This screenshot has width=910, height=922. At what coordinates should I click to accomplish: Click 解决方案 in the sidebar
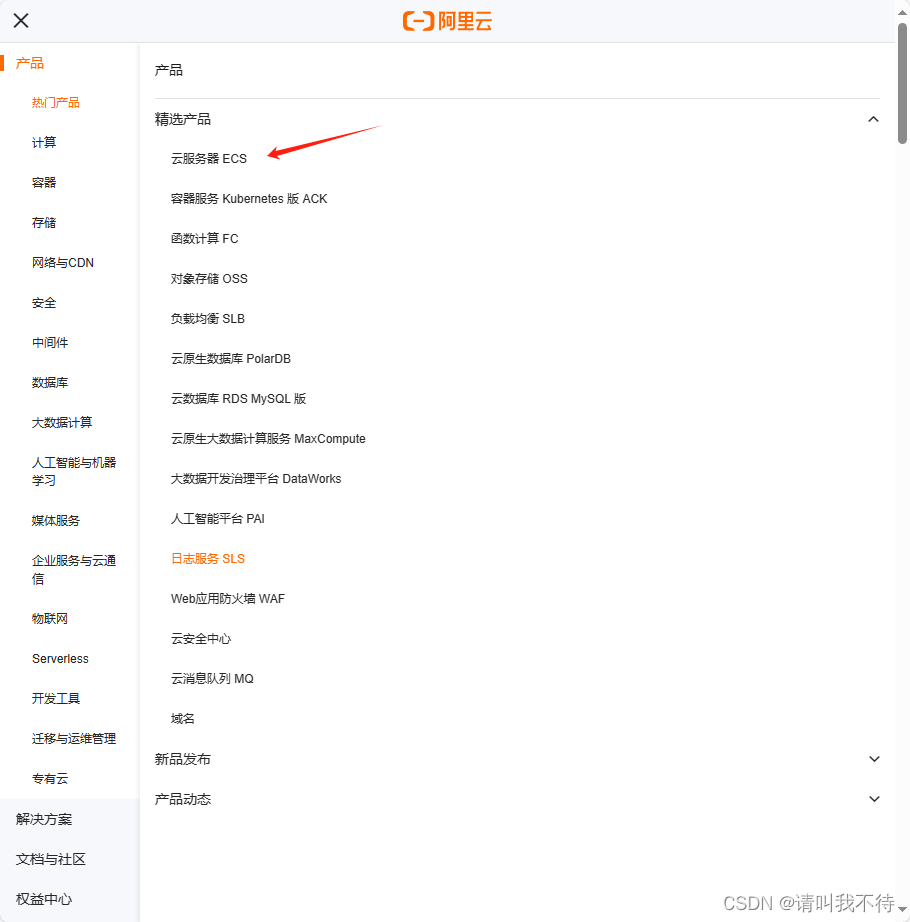pyautogui.click(x=42, y=819)
